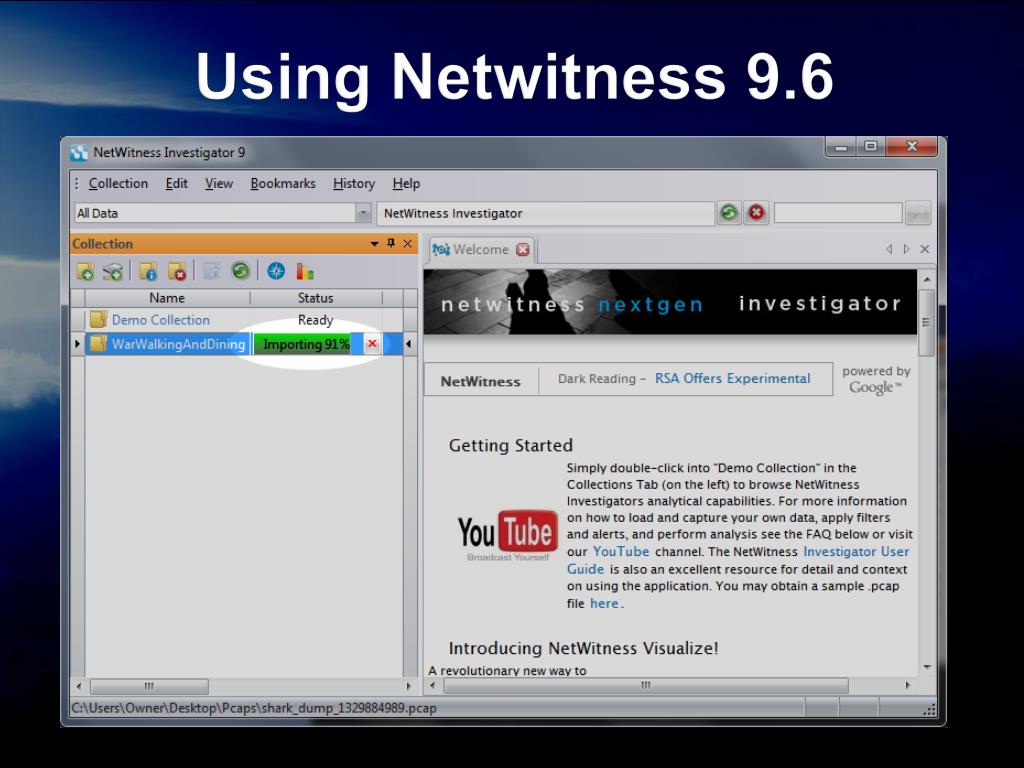This screenshot has height=768, width=1024.
Task: Click the blue compass Navigate icon
Action: [276, 270]
